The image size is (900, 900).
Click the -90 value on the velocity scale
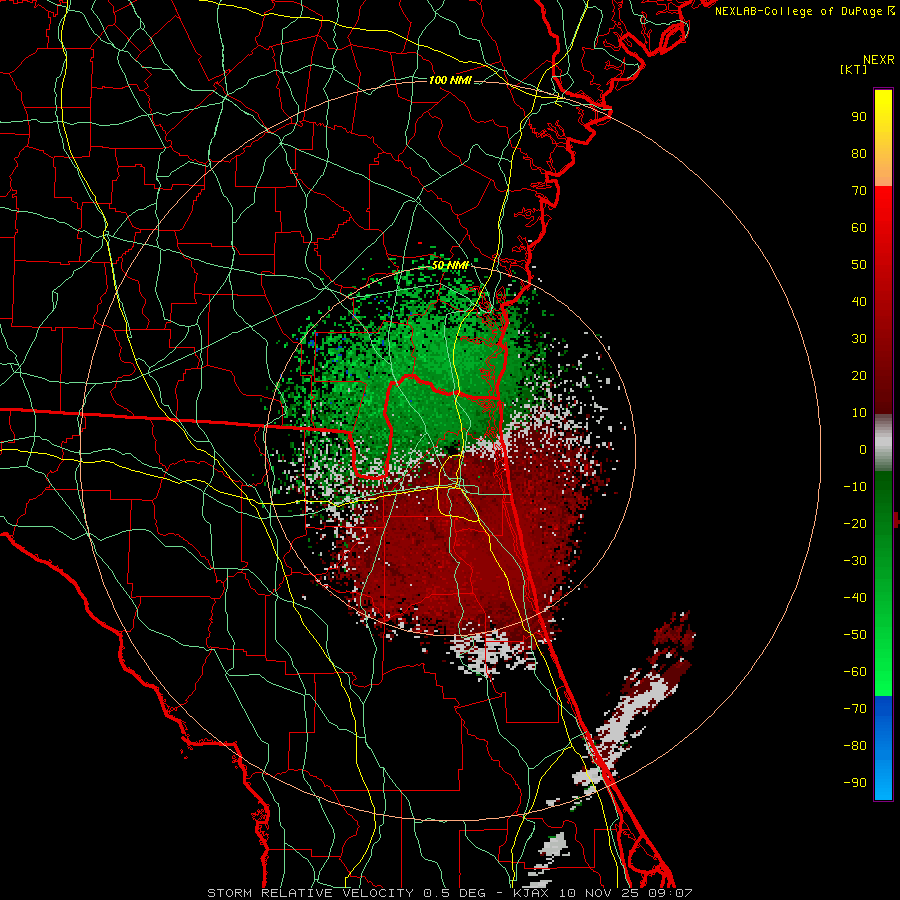(855, 783)
